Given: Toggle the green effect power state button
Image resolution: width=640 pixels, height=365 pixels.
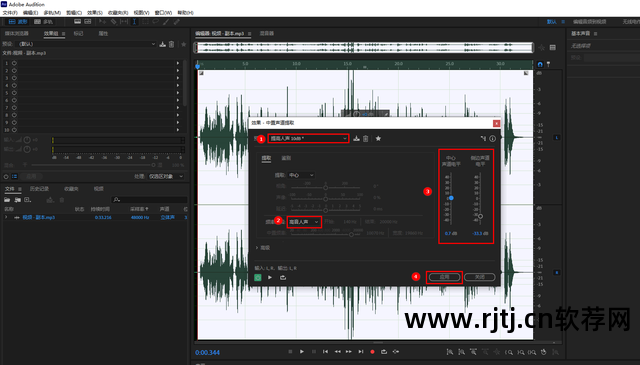Looking at the screenshot, I should point(258,278).
